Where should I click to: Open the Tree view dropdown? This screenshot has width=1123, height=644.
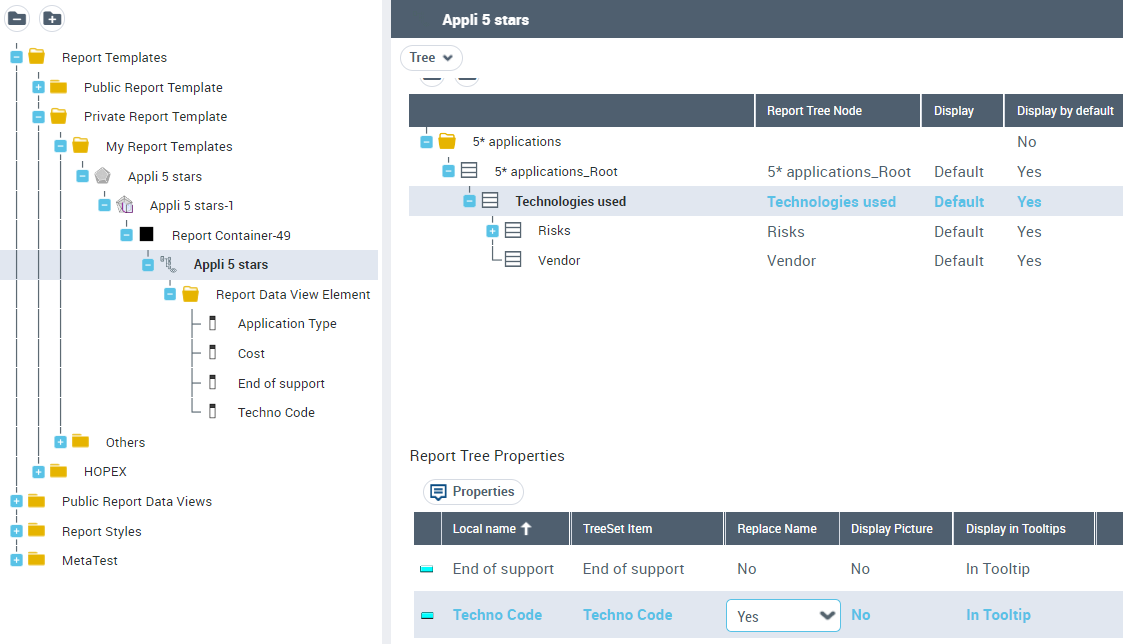click(x=431, y=58)
